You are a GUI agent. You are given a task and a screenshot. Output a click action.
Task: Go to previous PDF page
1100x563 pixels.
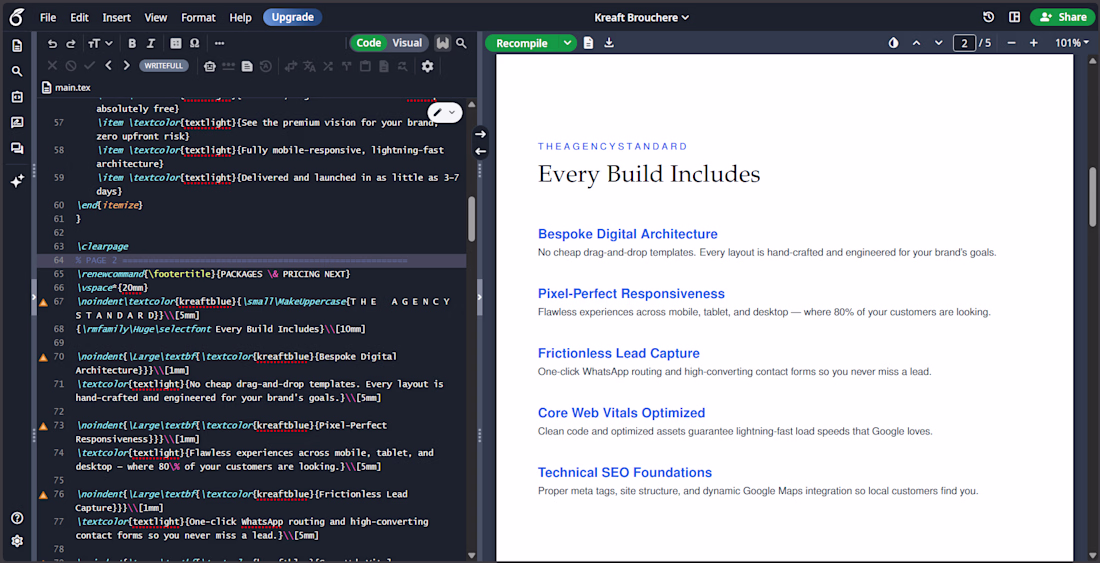point(916,43)
